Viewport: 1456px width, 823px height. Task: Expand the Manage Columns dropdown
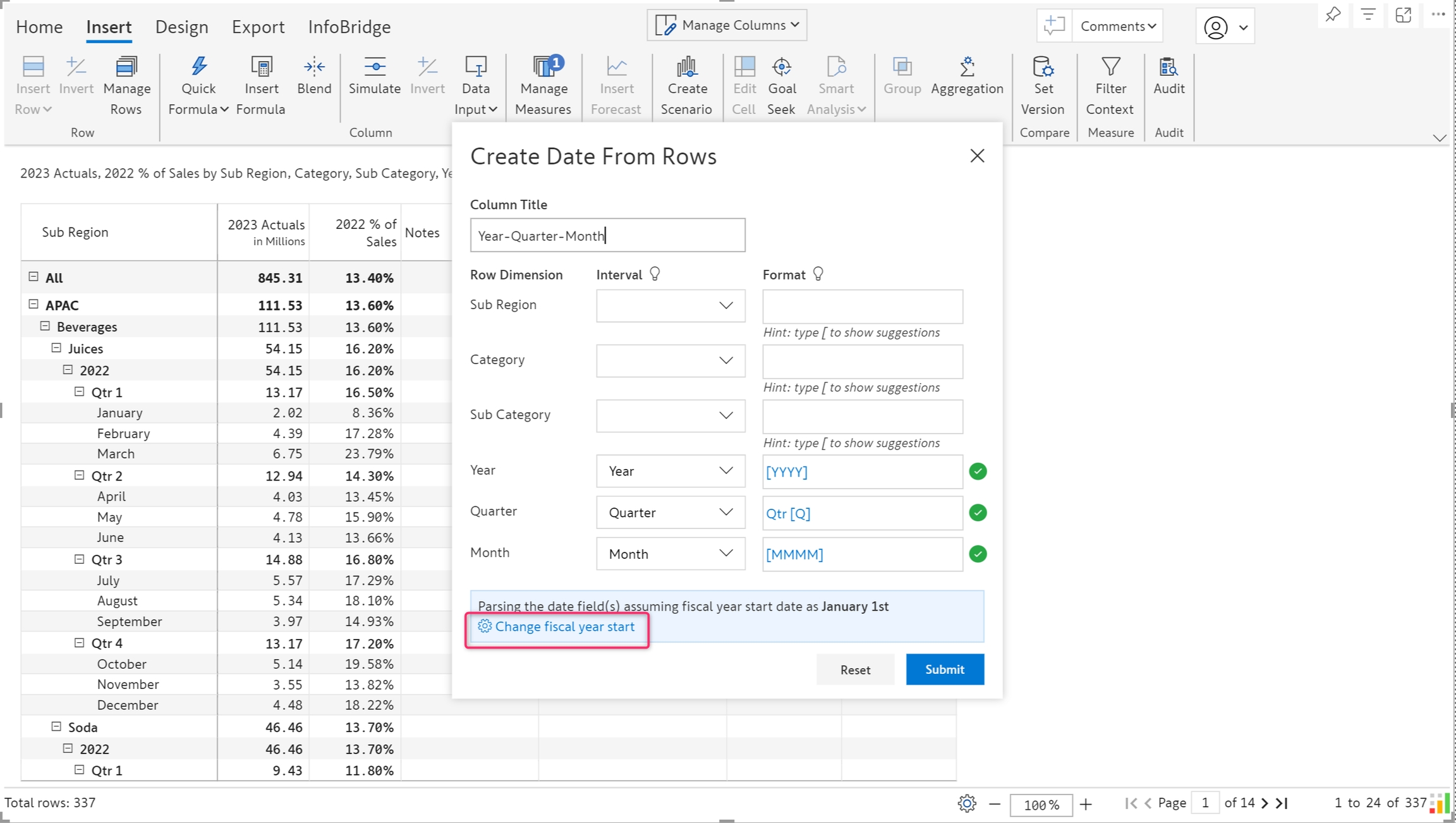[x=727, y=25]
